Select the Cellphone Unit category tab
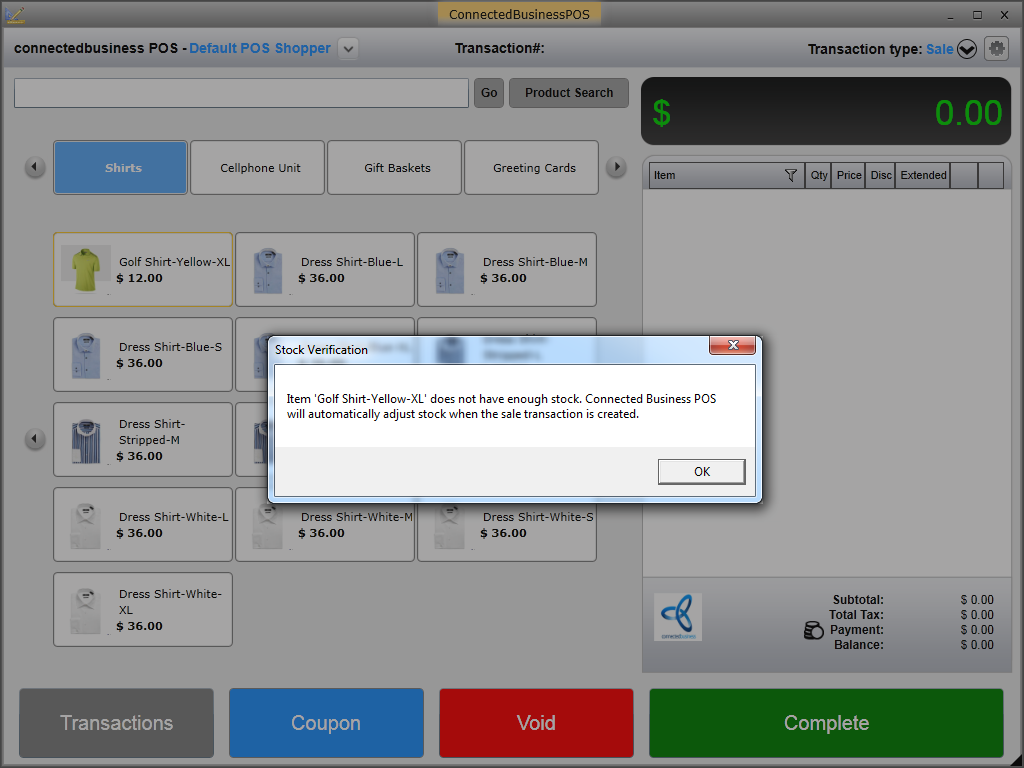1024x768 pixels. click(x=257, y=168)
